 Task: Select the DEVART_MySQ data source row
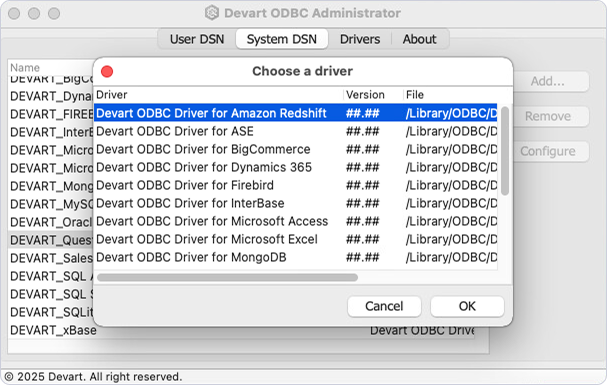[51, 204]
